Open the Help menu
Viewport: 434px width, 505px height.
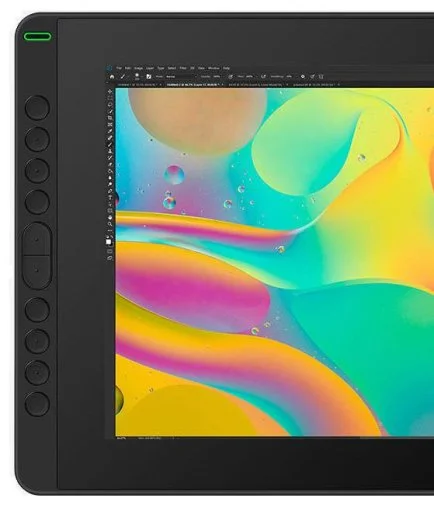tap(226, 68)
